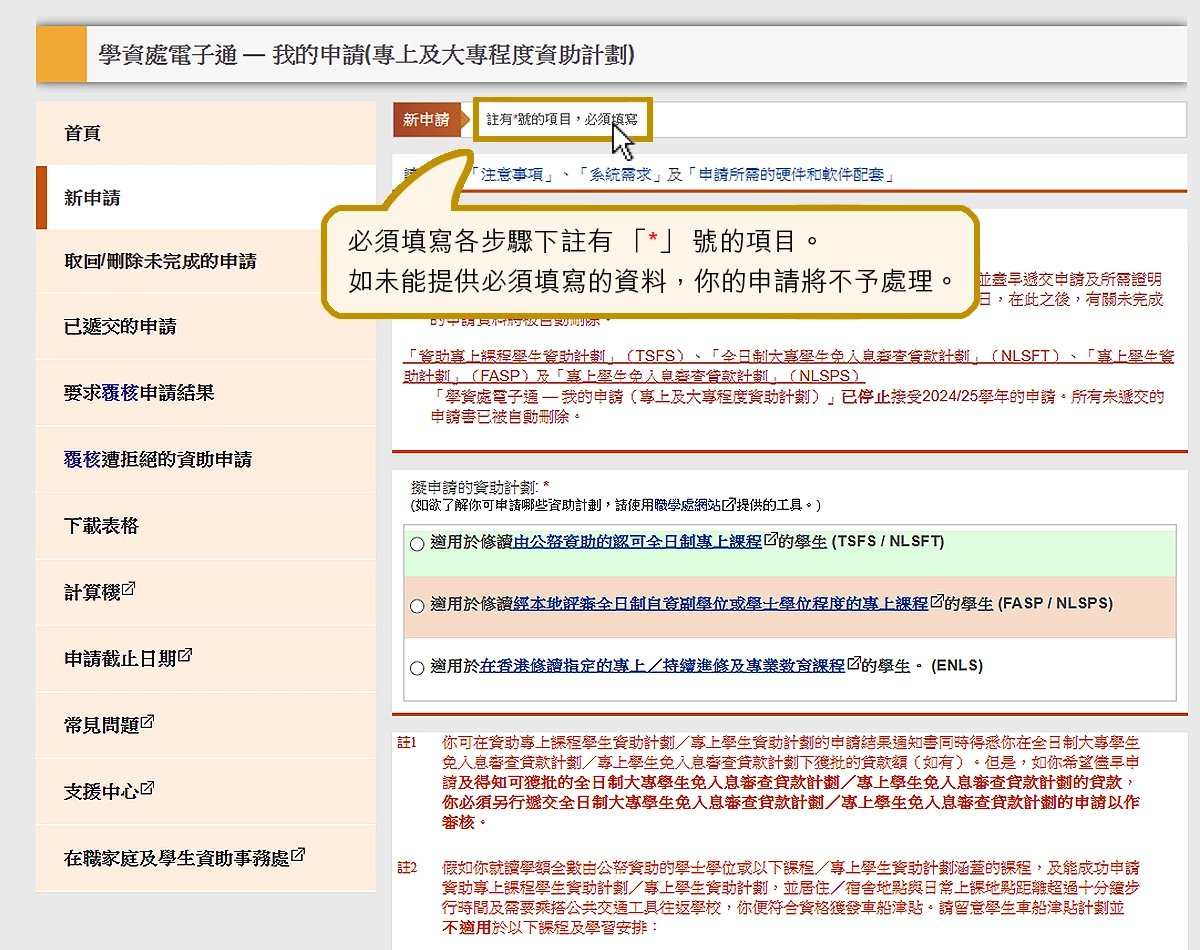Choose the ENLS radio option
The image size is (1200, 950).
pos(417,668)
